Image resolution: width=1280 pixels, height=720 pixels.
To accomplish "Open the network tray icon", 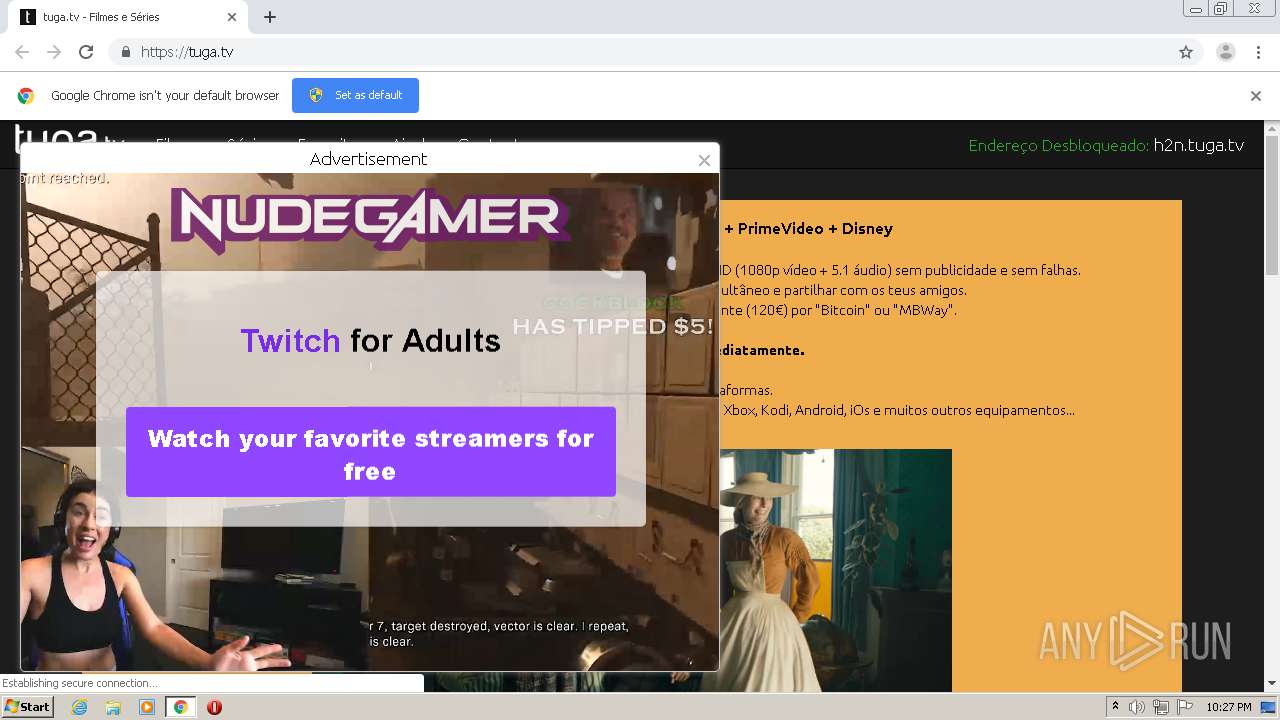I will tap(1161, 707).
